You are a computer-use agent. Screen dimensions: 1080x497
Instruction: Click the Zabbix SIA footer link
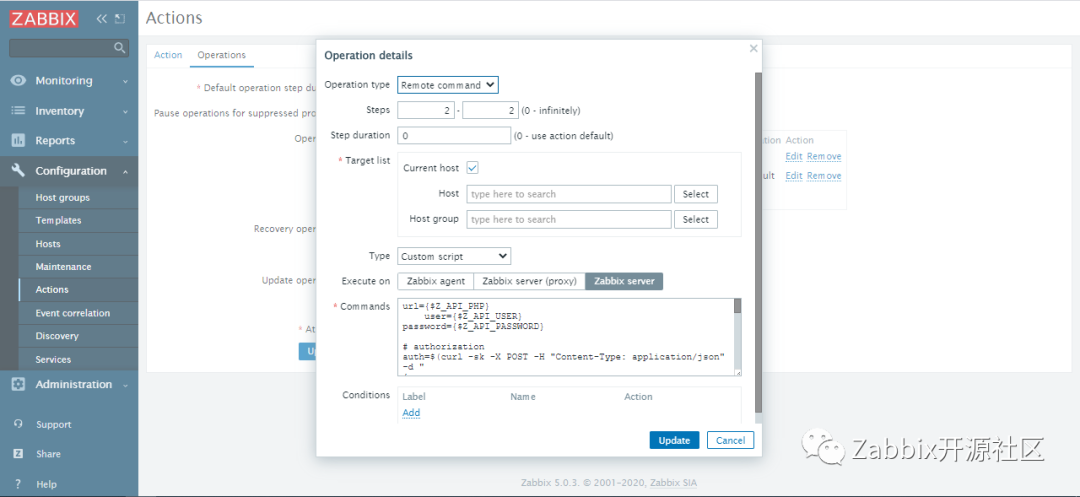point(674,483)
